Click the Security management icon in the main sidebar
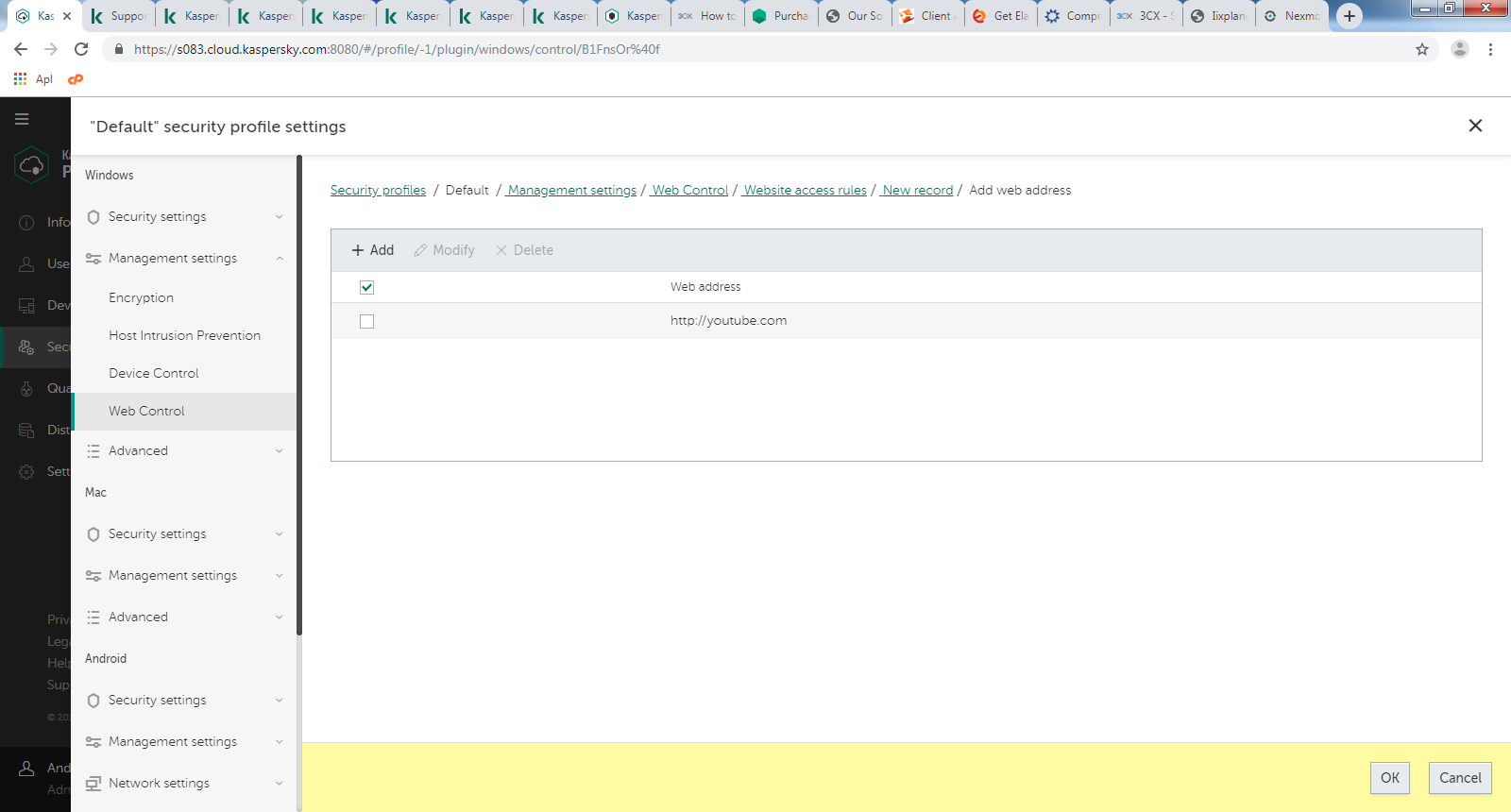This screenshot has height=812, width=1511. (x=26, y=347)
